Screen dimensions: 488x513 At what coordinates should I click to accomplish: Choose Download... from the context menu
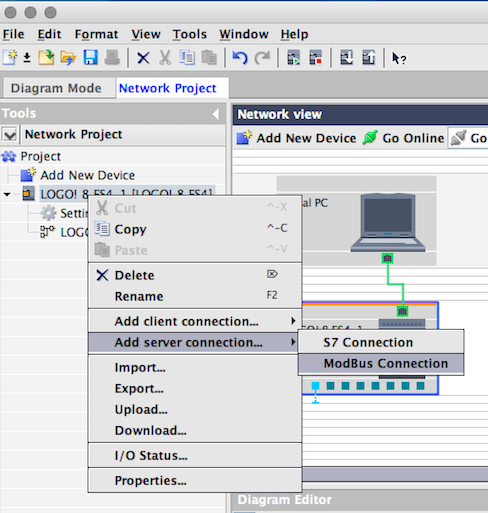195,431
